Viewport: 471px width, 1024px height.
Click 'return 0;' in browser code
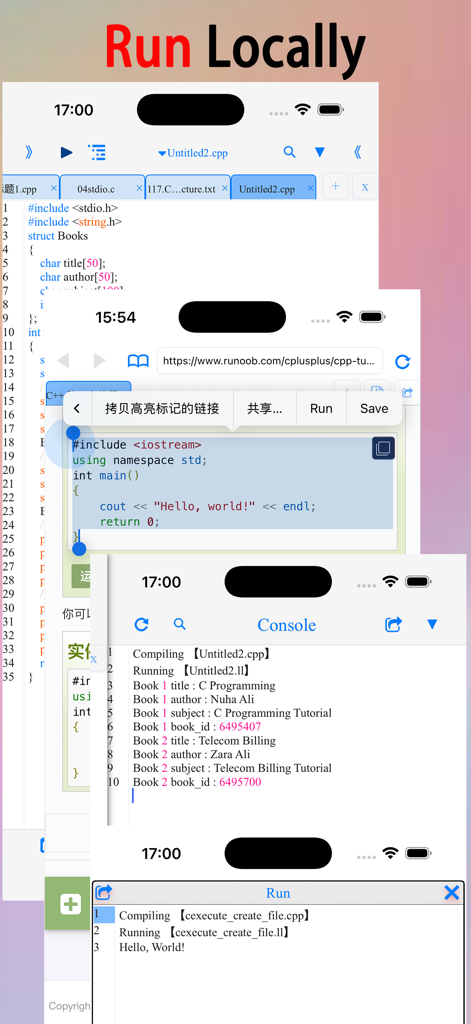129,522
